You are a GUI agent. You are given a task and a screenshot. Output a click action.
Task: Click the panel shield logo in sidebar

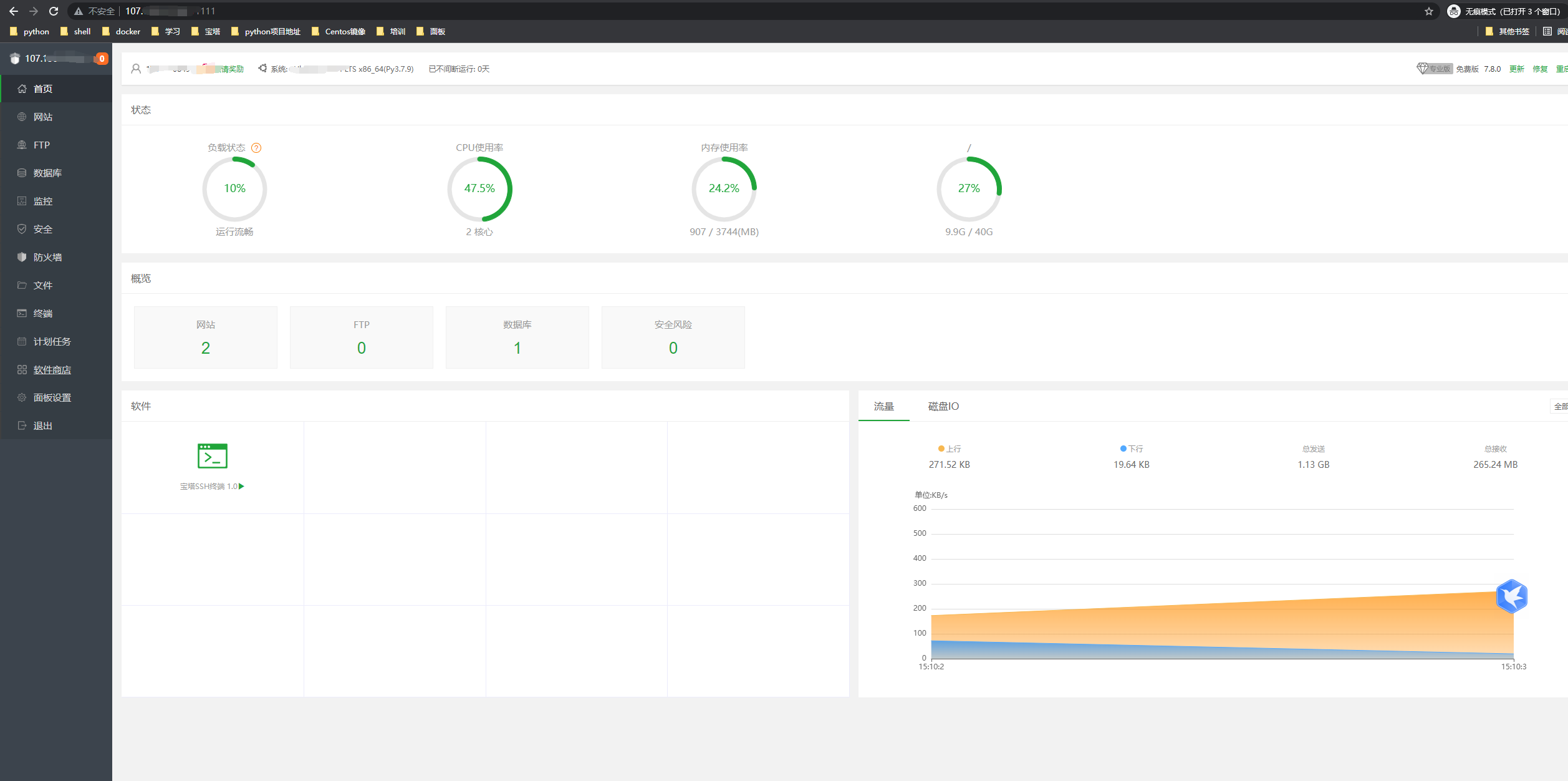pos(15,59)
